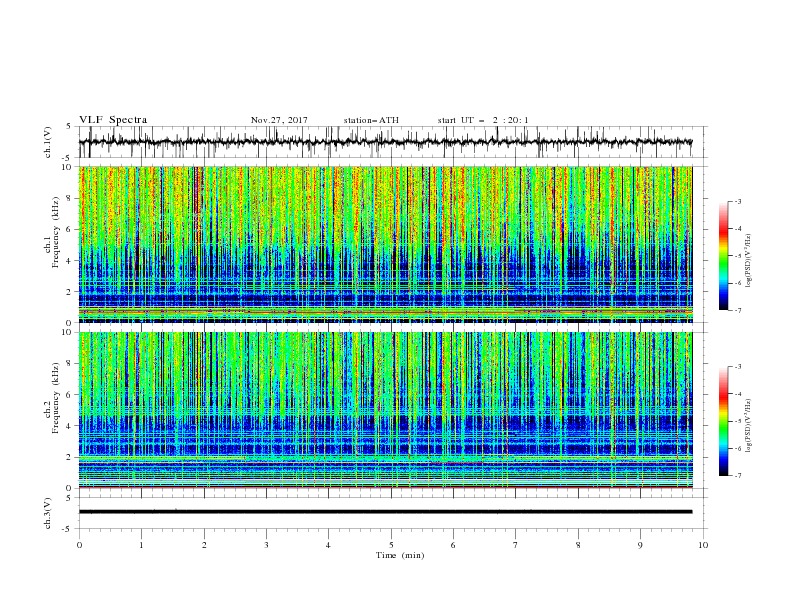Click inside the ch.2 spectrogram panel

(385, 410)
